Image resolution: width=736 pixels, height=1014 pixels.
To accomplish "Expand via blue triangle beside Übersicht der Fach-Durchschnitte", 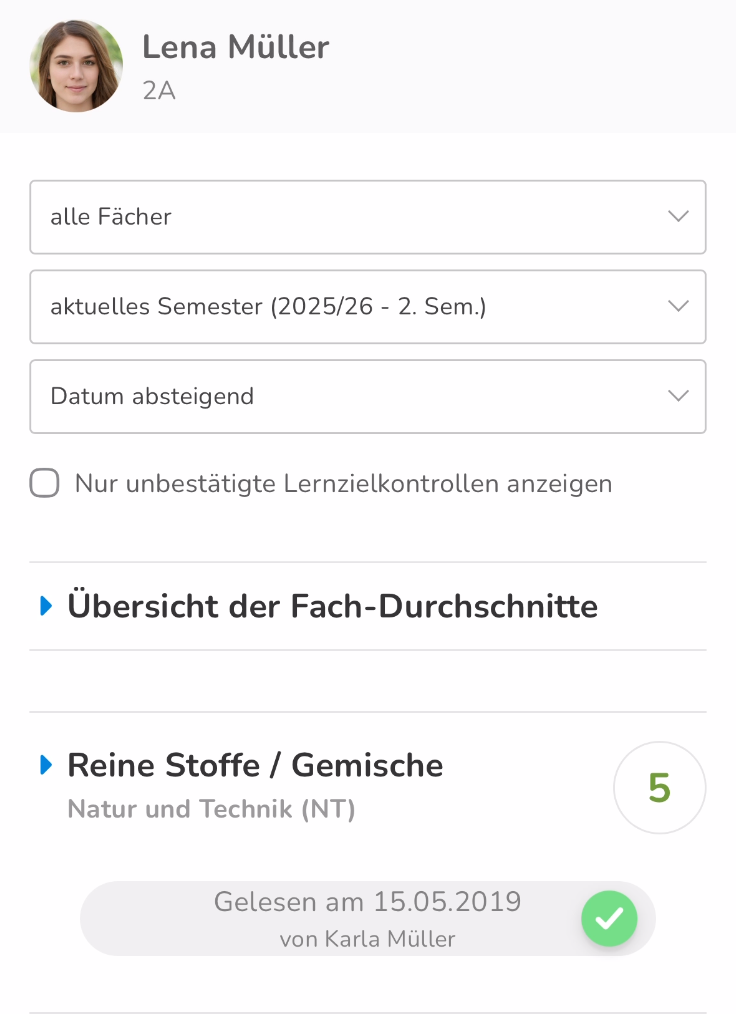I will click(x=46, y=606).
